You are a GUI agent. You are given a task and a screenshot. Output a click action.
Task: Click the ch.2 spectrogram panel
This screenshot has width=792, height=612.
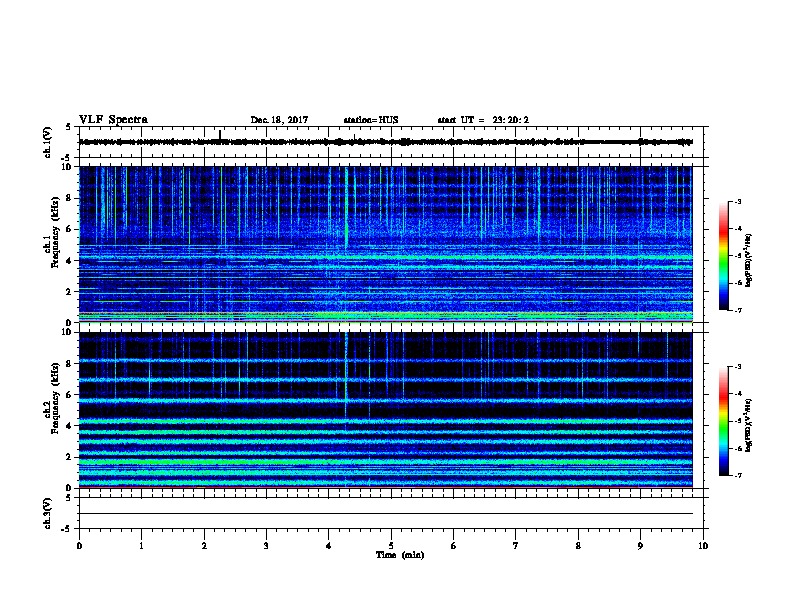(x=386, y=410)
